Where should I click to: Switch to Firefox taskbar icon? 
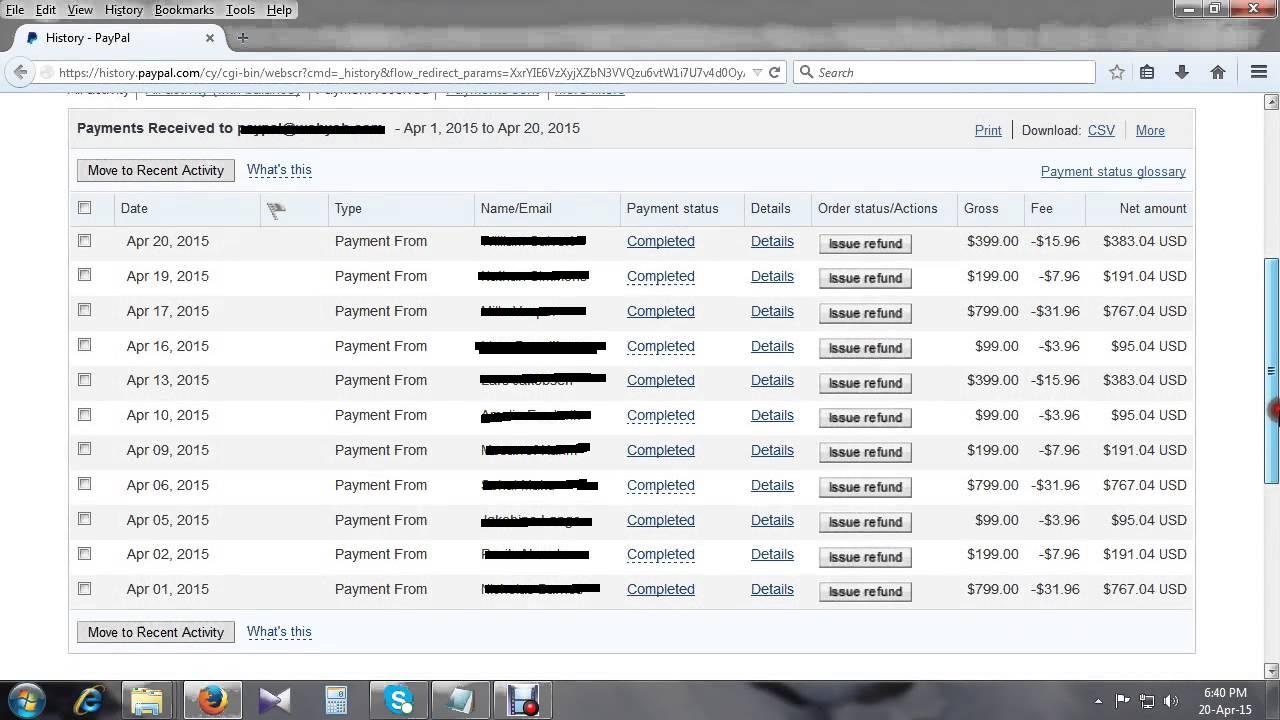tap(212, 701)
